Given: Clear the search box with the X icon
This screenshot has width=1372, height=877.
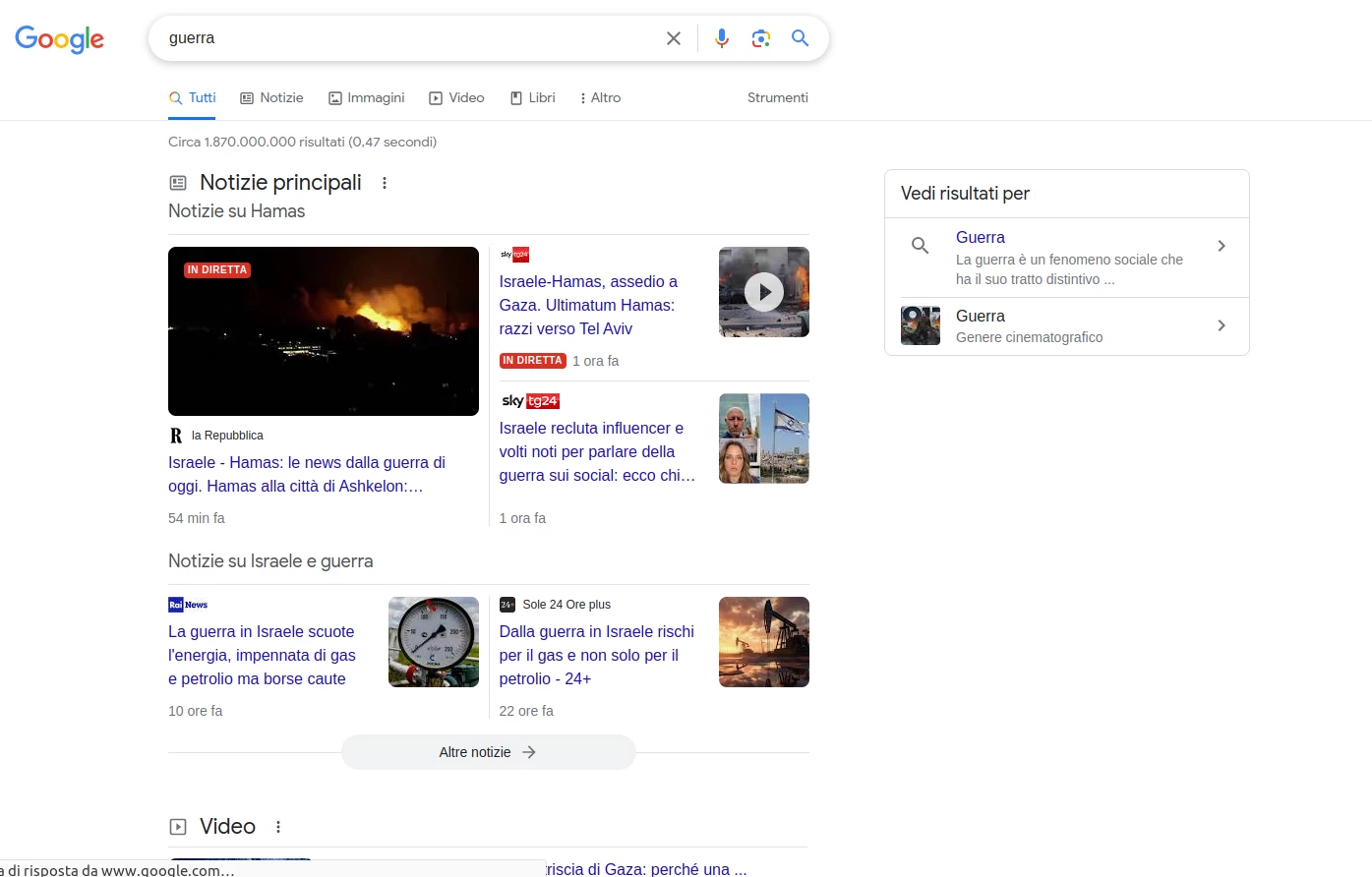Looking at the screenshot, I should tap(674, 38).
